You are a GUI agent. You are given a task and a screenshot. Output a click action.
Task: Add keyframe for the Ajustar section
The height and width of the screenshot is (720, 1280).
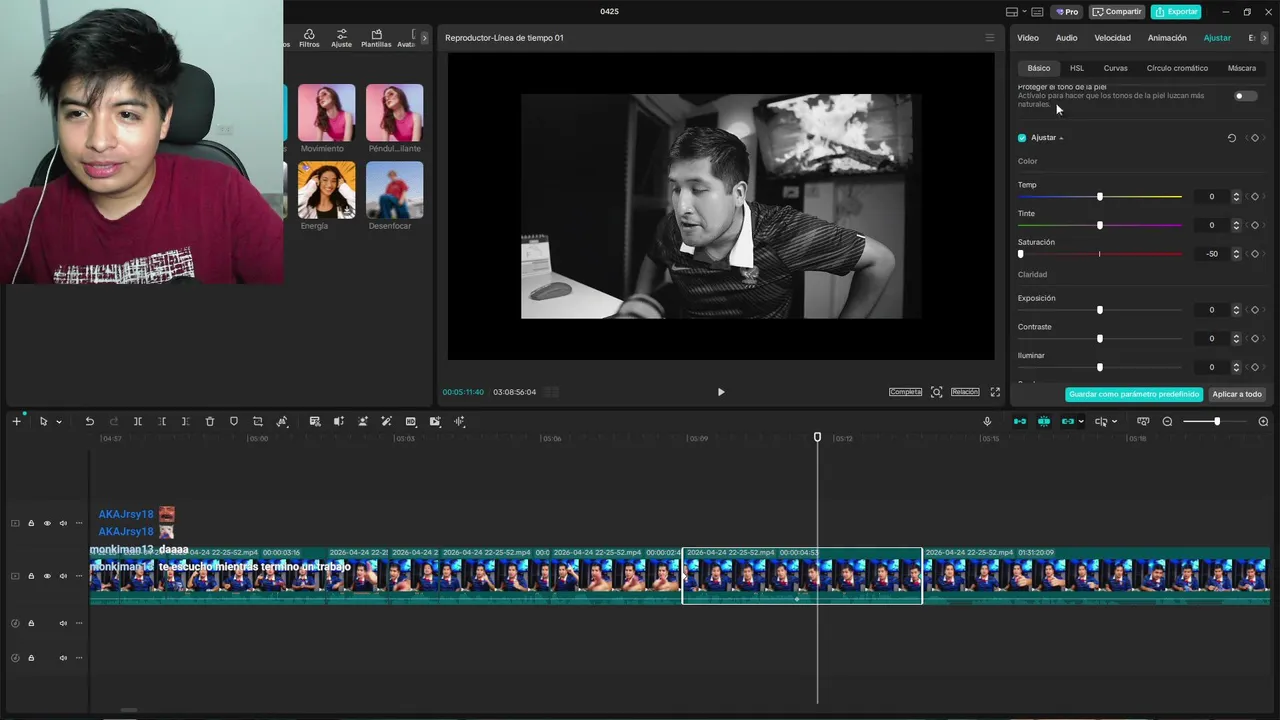pos(1255,138)
